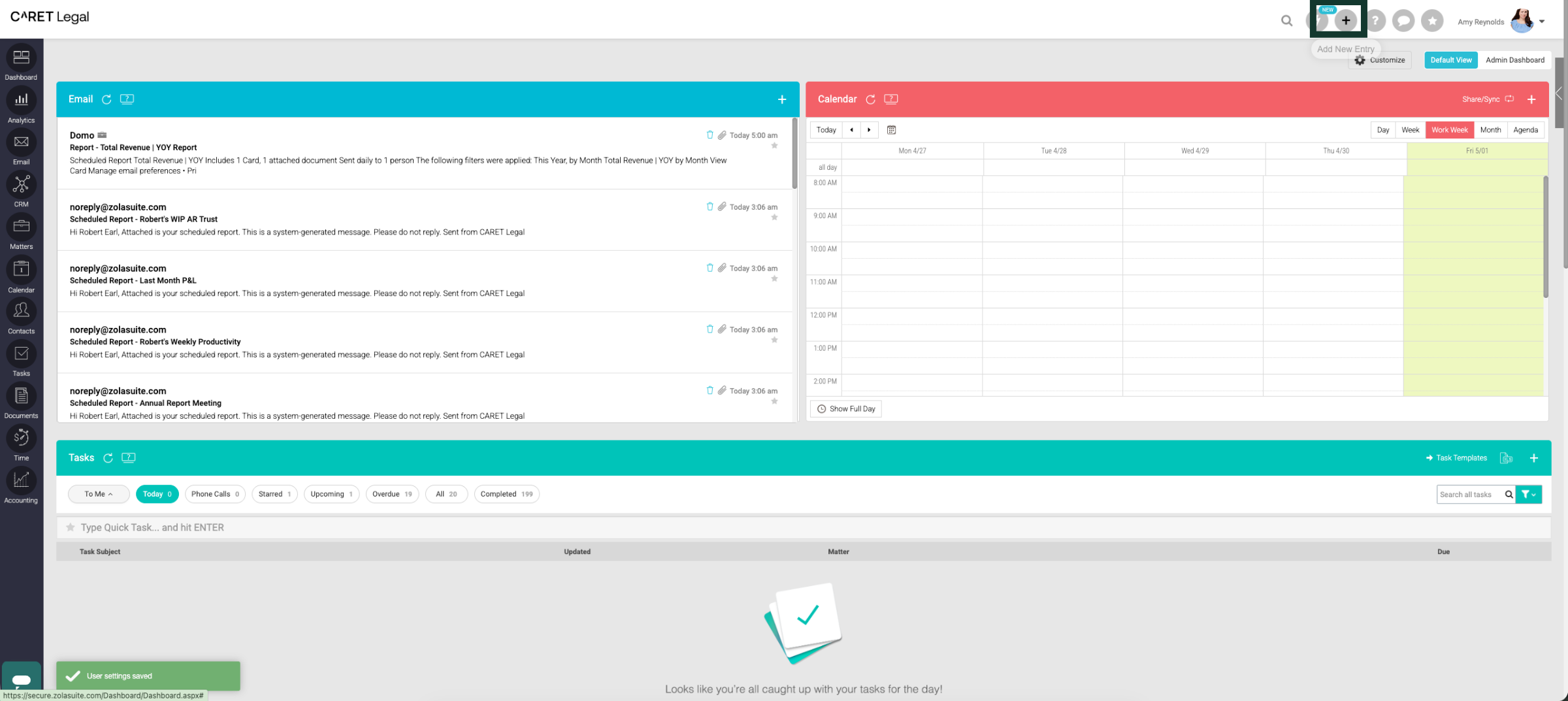Viewport: 1568px width, 701px height.
Task: Select the Default View tab
Action: click(1450, 60)
